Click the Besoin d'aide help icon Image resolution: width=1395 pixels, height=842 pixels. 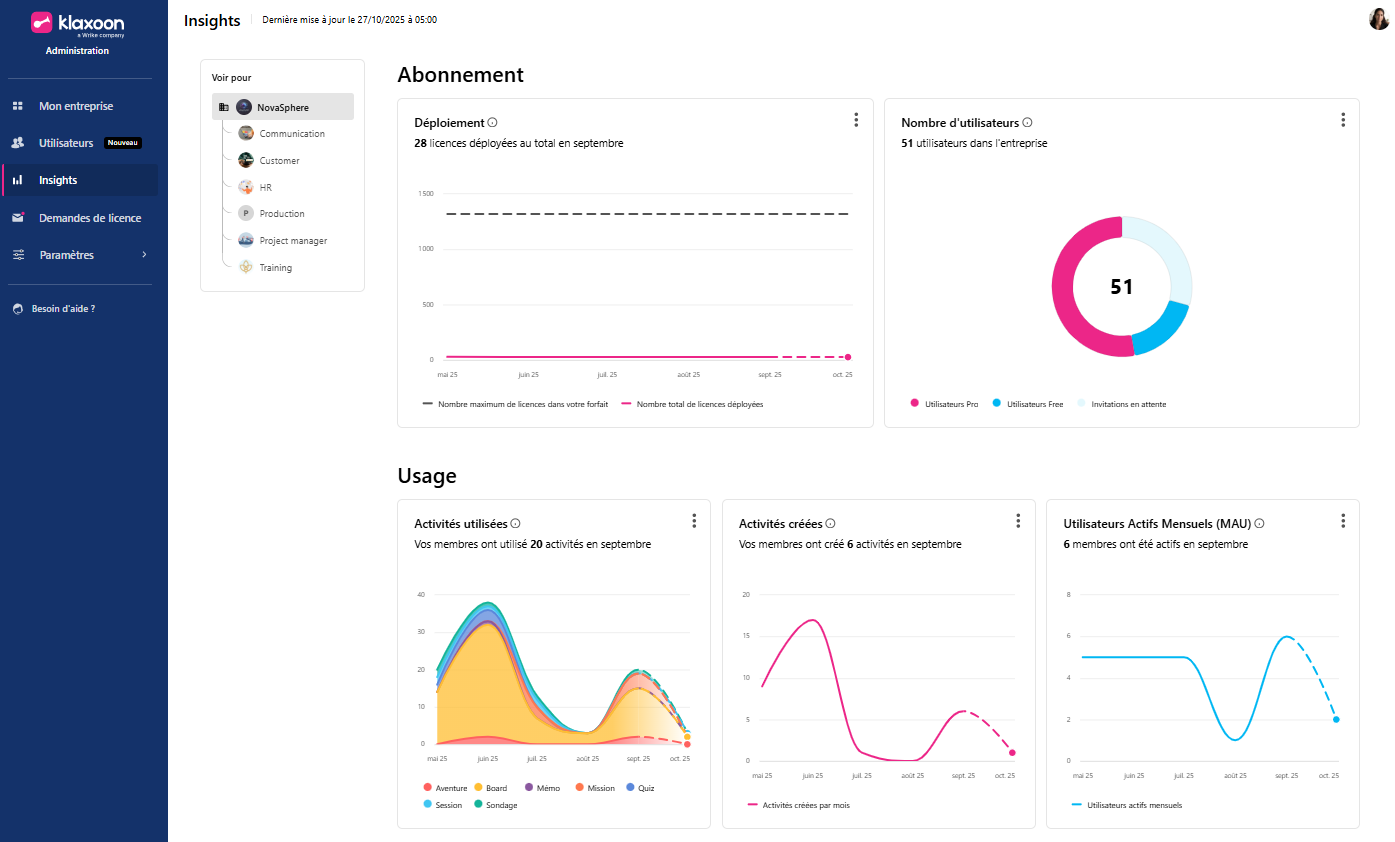(18, 309)
